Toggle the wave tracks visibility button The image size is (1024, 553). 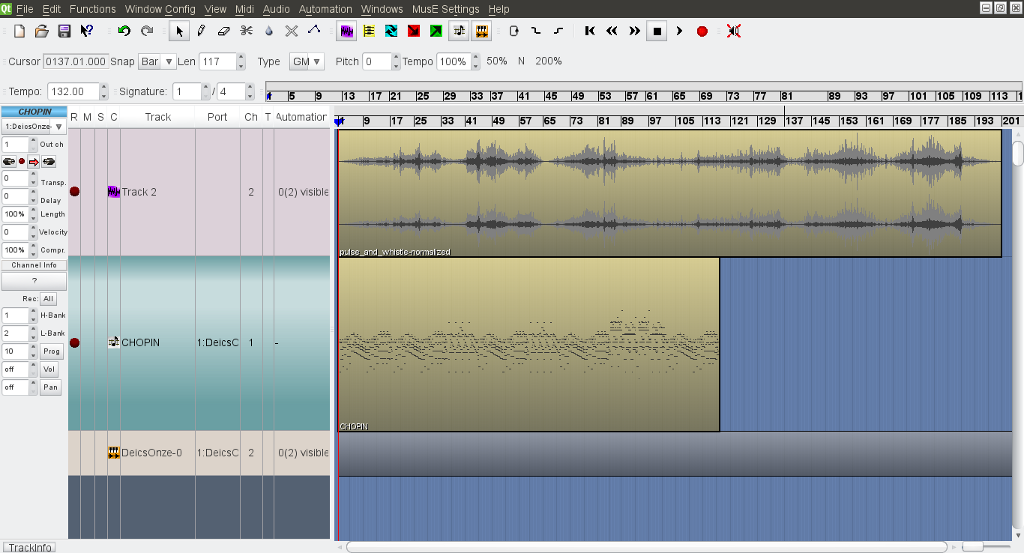point(347,31)
